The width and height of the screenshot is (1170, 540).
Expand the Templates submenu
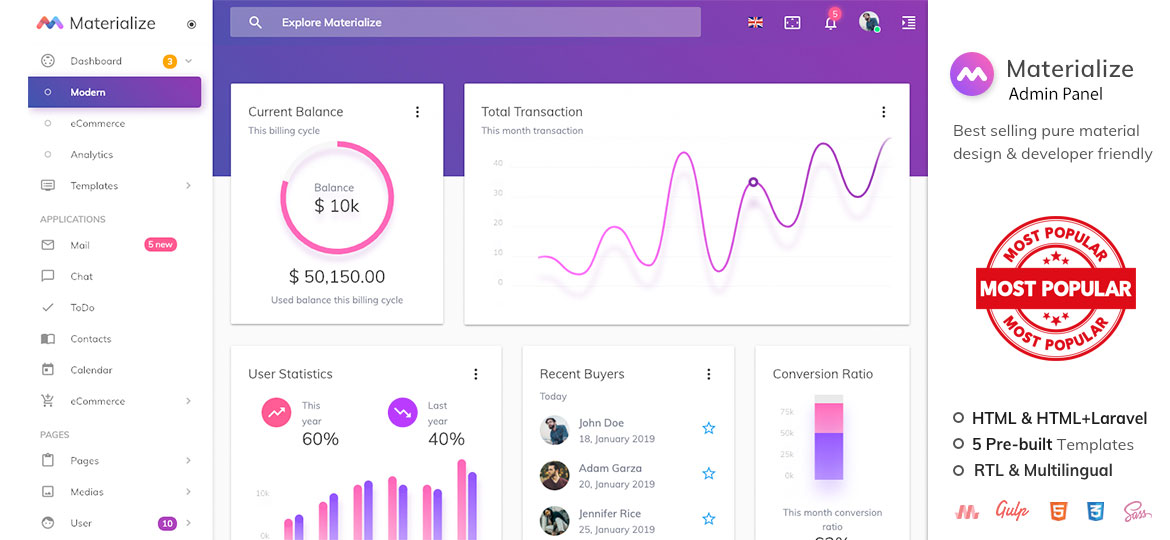[189, 186]
